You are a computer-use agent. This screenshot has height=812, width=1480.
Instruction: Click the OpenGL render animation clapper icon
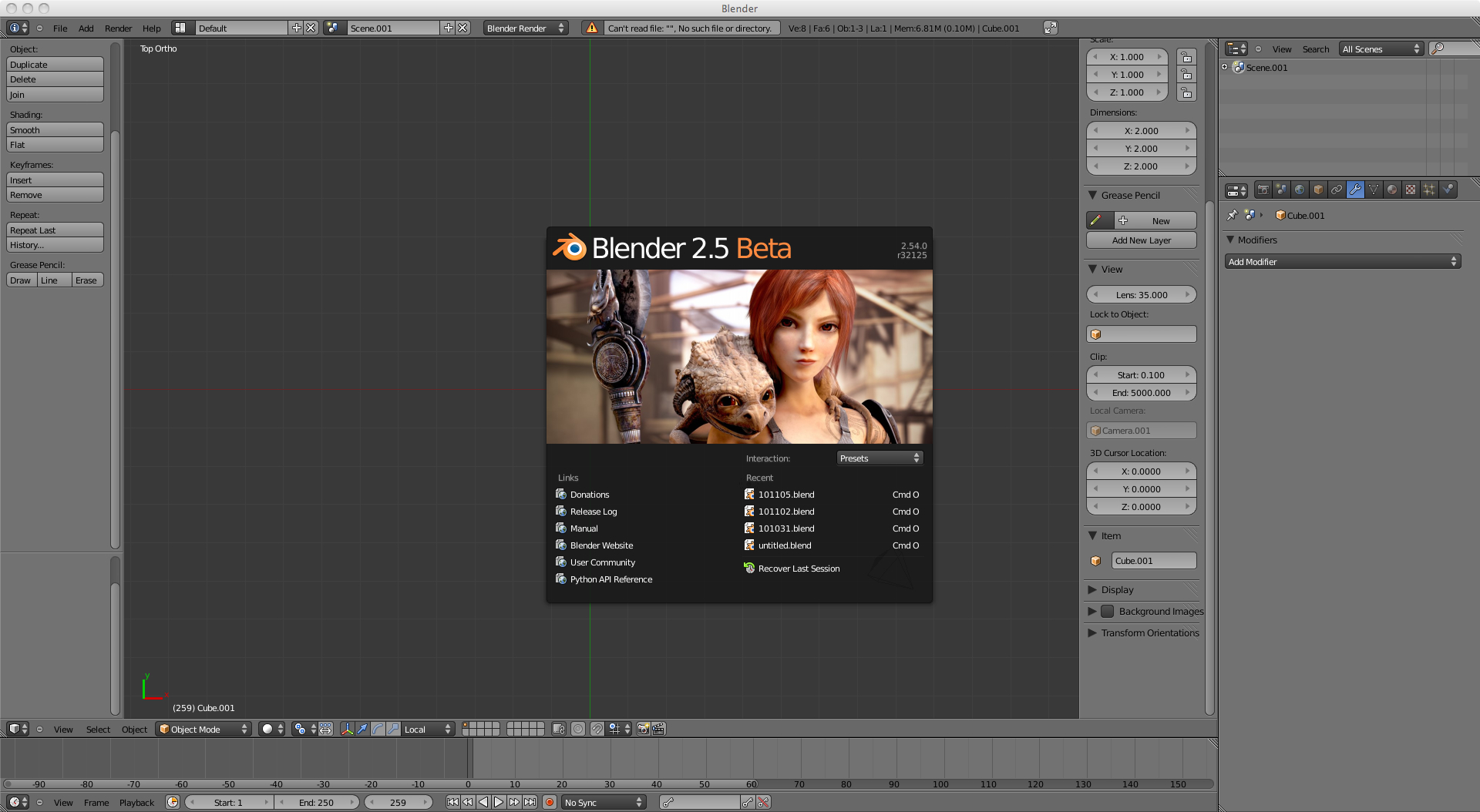pos(658,729)
